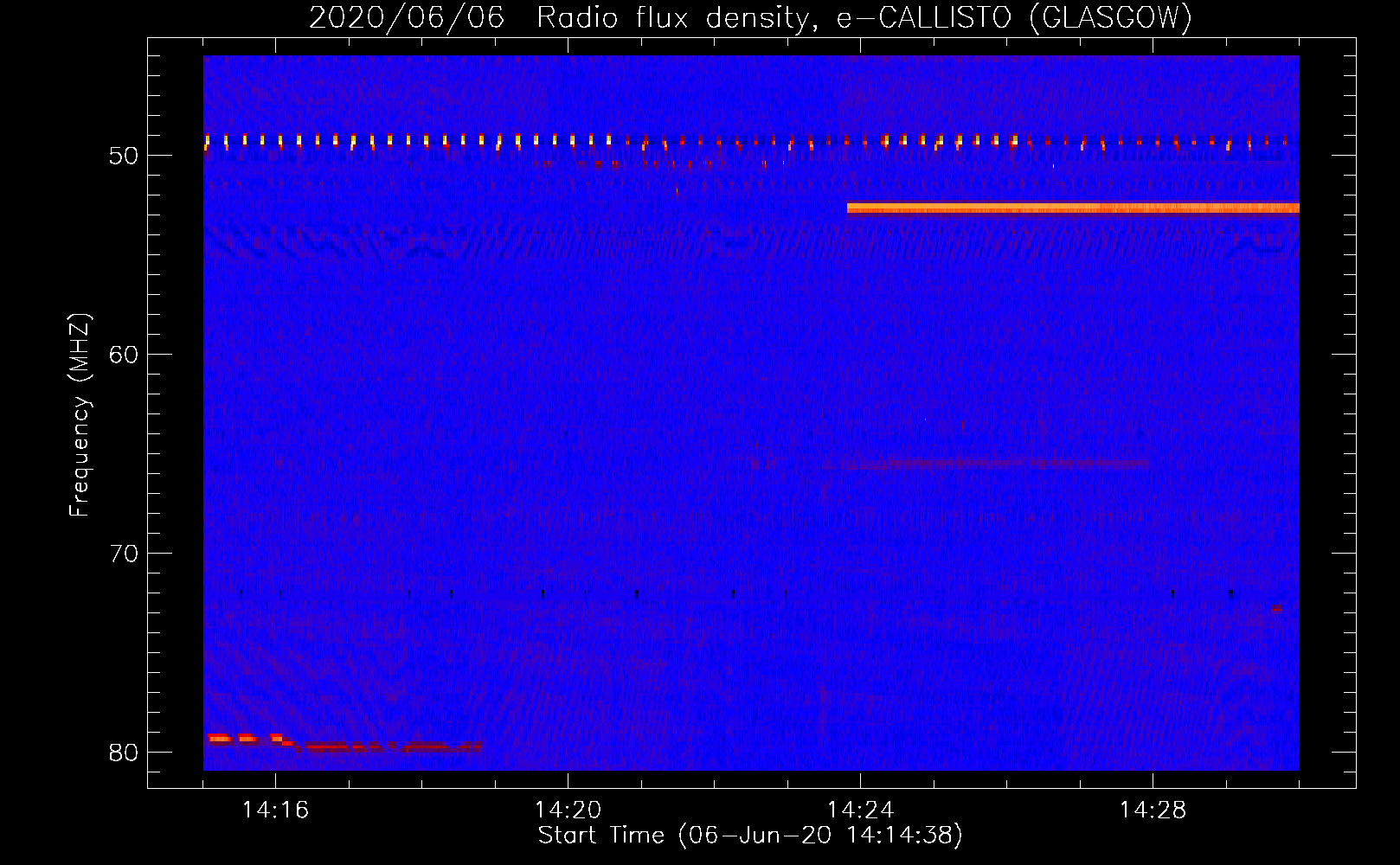Click the 50 MHz frequency tick label
This screenshot has width=1400, height=865.
pos(124,156)
